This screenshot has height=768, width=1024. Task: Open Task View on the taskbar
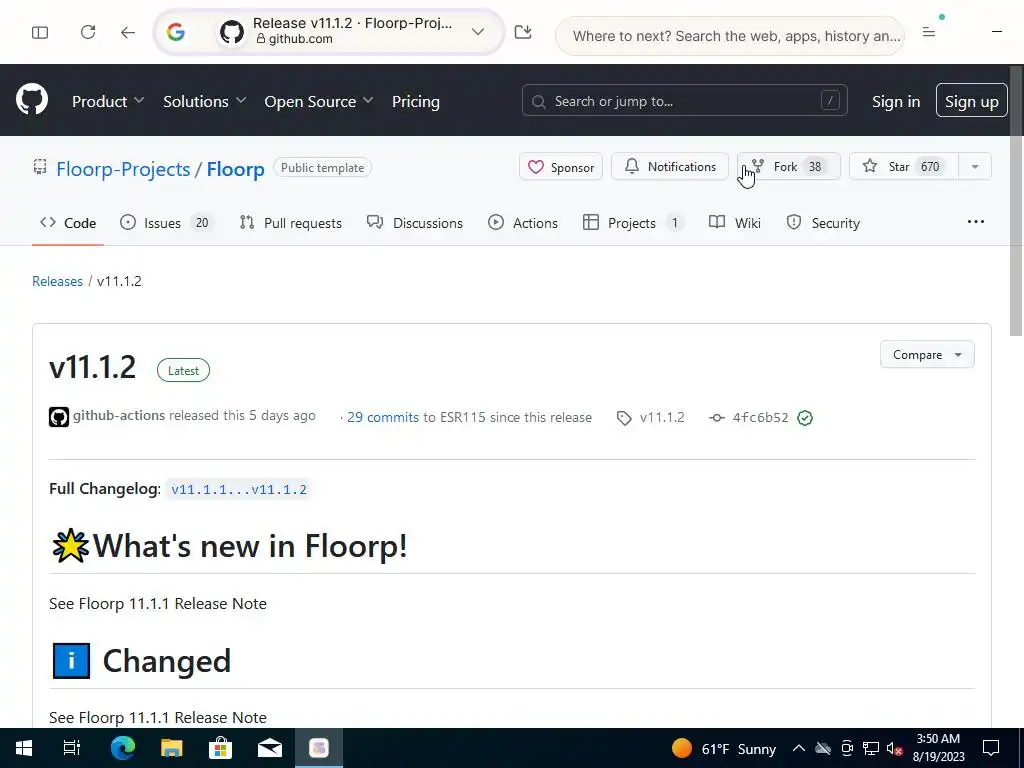tap(72, 748)
